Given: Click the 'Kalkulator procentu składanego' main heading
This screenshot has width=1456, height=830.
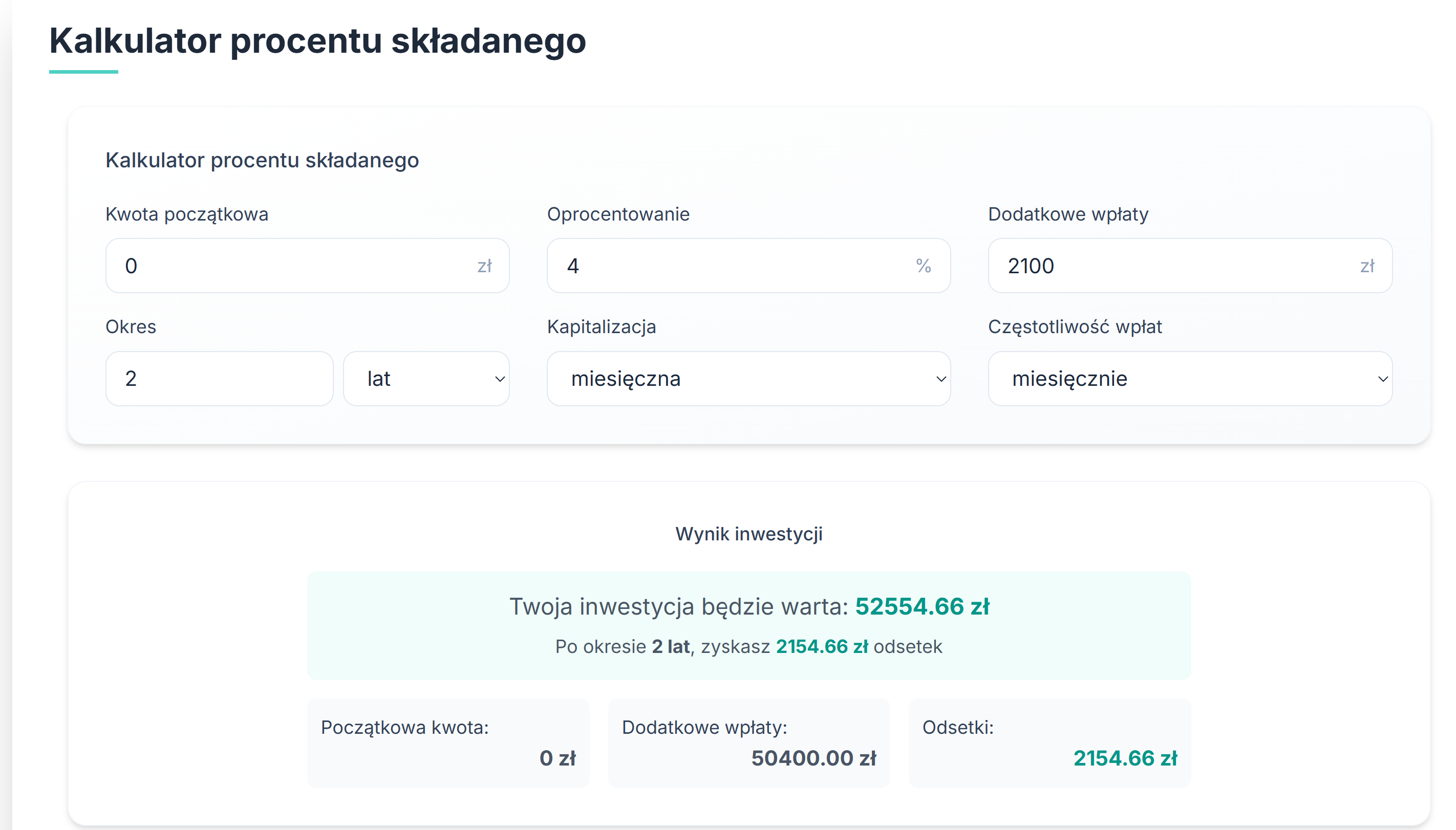Looking at the screenshot, I should tap(317, 41).
